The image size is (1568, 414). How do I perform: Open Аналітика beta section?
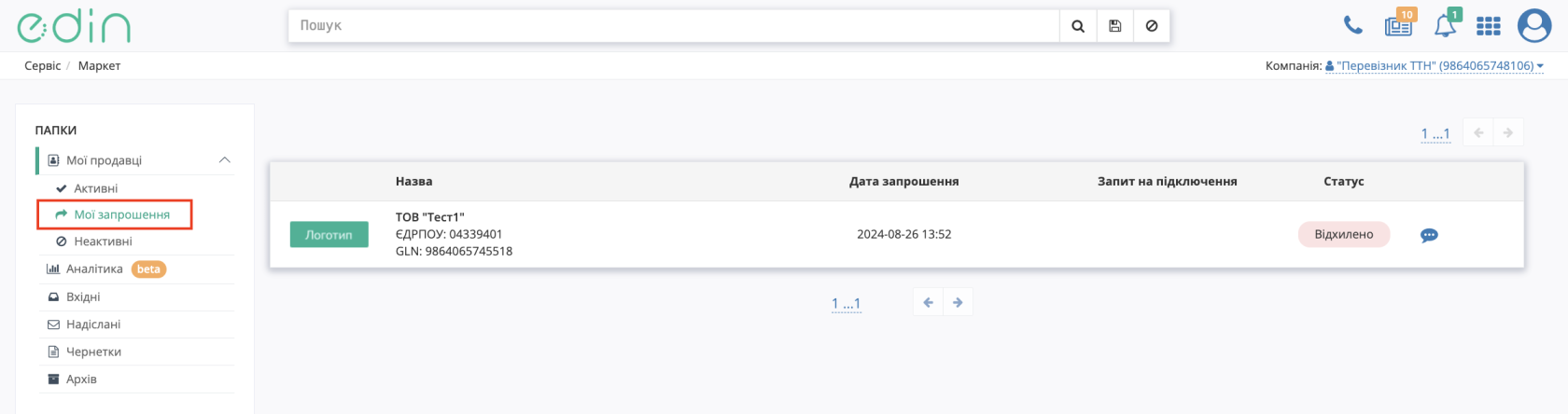click(x=94, y=269)
